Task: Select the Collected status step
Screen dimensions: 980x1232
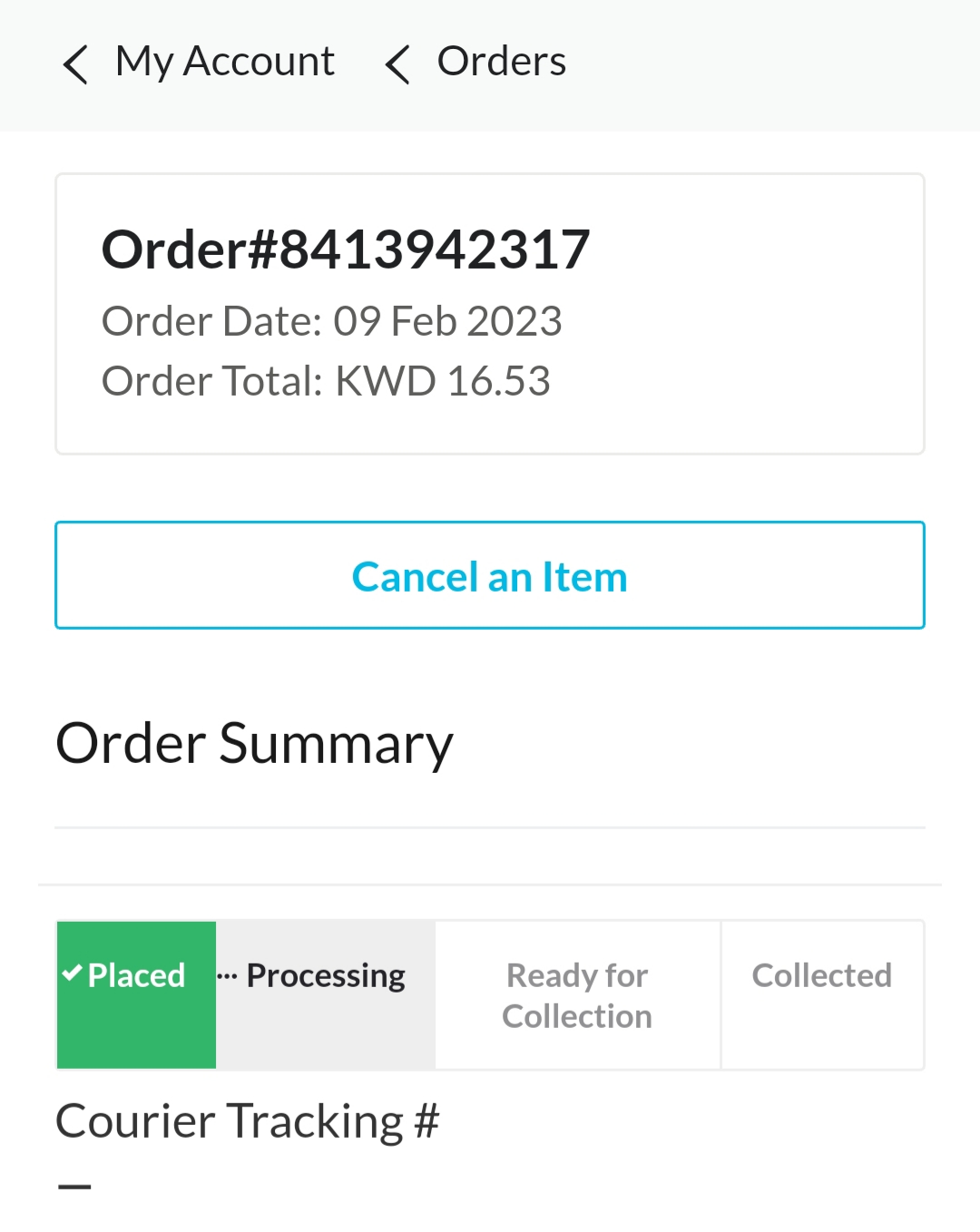Action: pos(822,976)
